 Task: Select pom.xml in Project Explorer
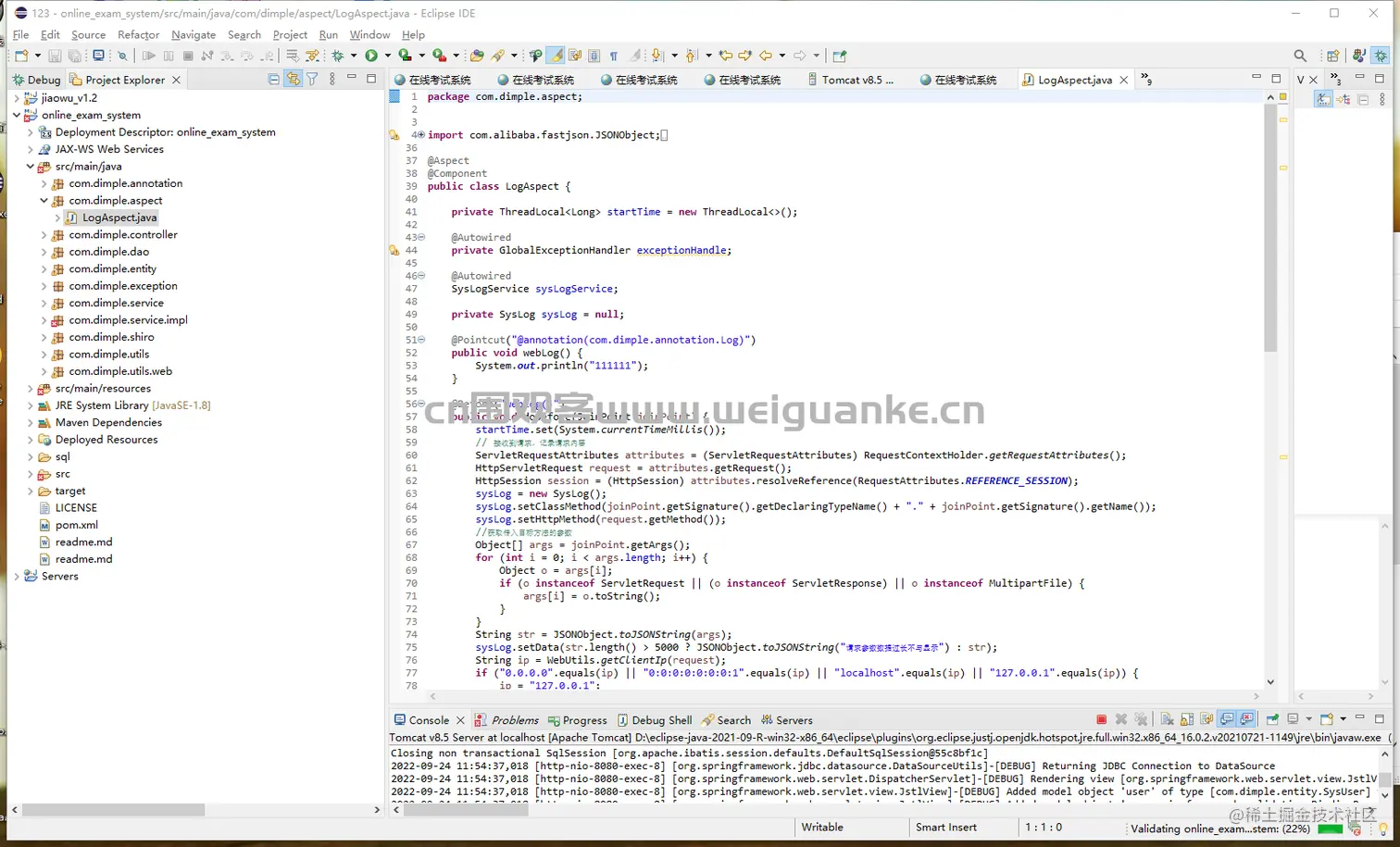point(77,525)
